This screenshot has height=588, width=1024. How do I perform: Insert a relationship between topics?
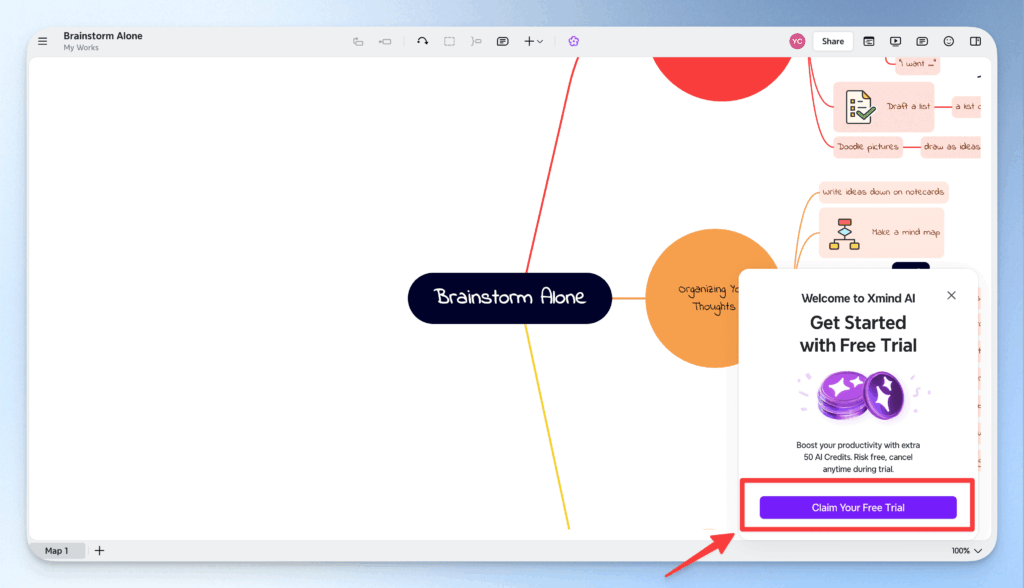pyautogui.click(x=475, y=41)
